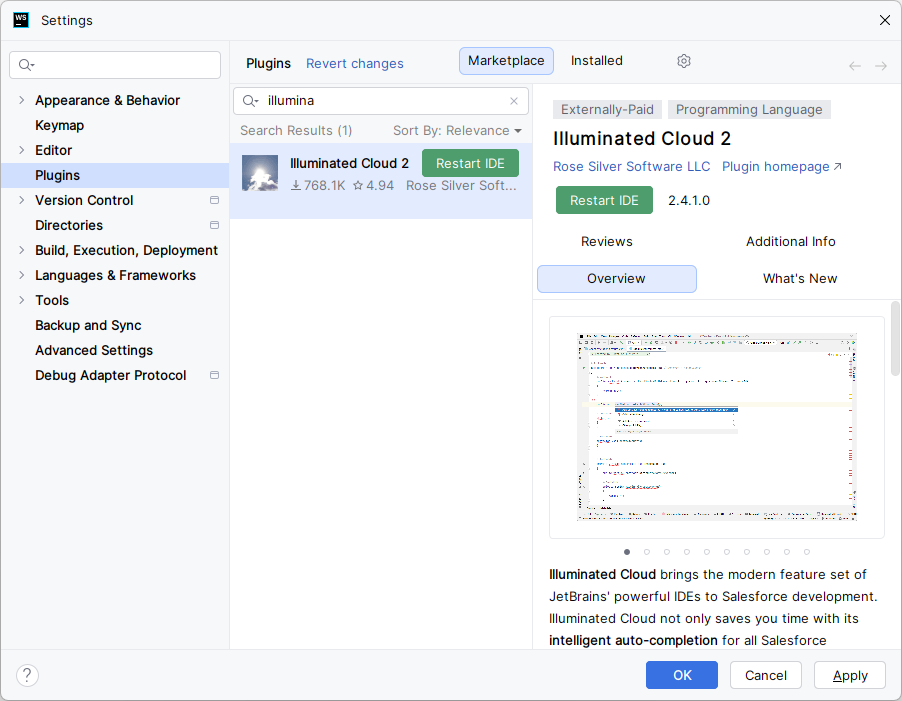Click the plugin screenshot thumbnail
This screenshot has height=701, width=902.
pyautogui.click(x=717, y=427)
